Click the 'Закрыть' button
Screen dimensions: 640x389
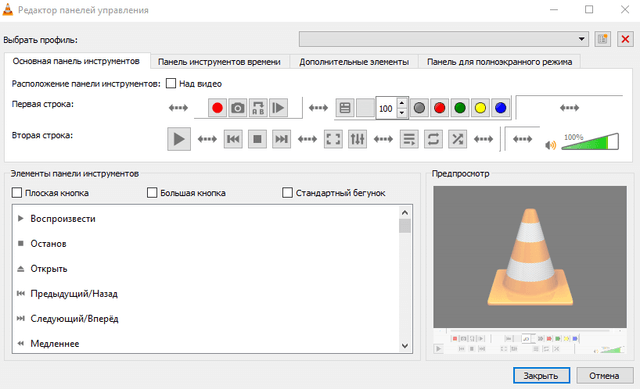(541, 376)
